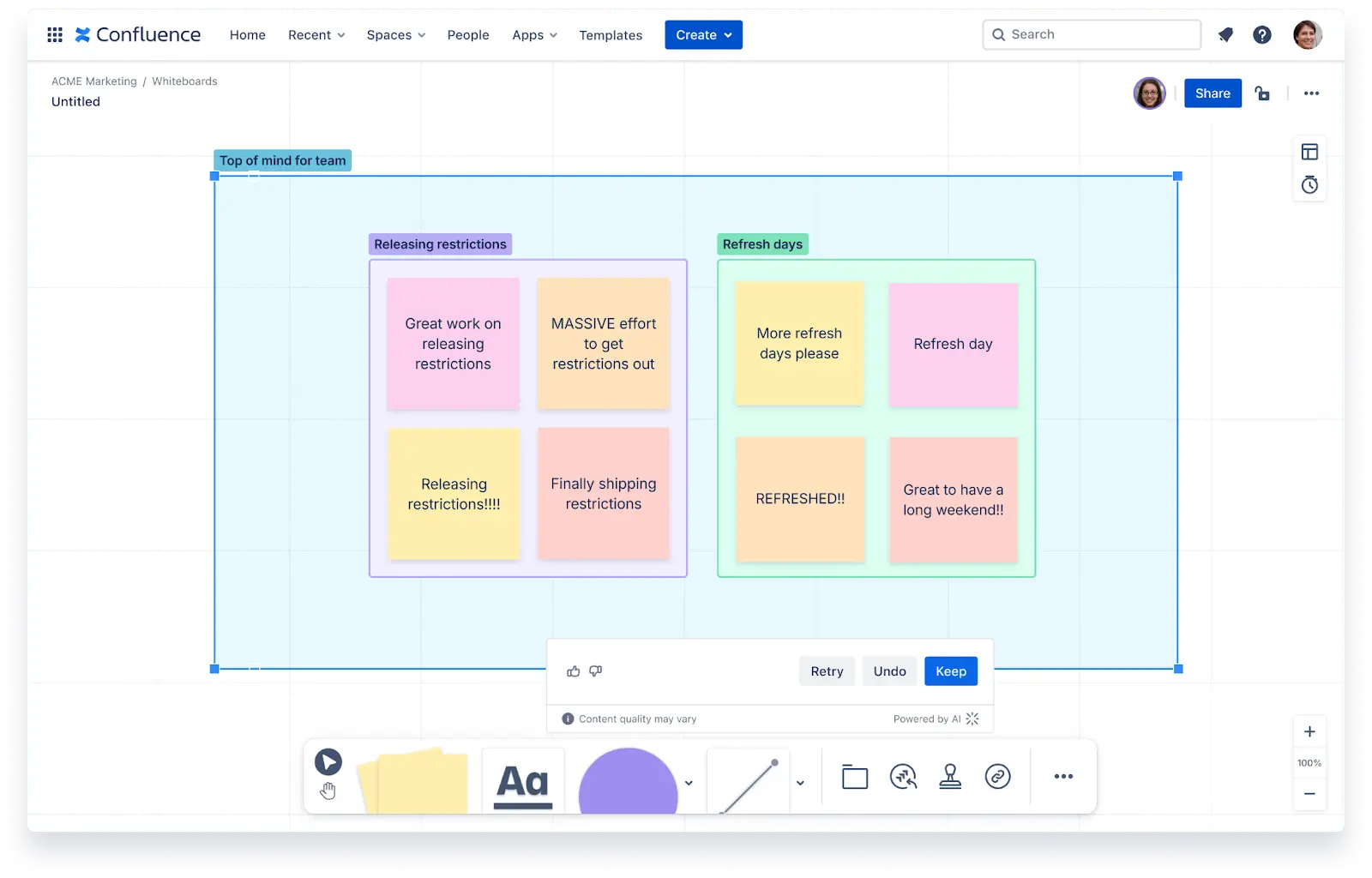Click the Retry button
This screenshot has width=1372, height=878.
(x=827, y=671)
